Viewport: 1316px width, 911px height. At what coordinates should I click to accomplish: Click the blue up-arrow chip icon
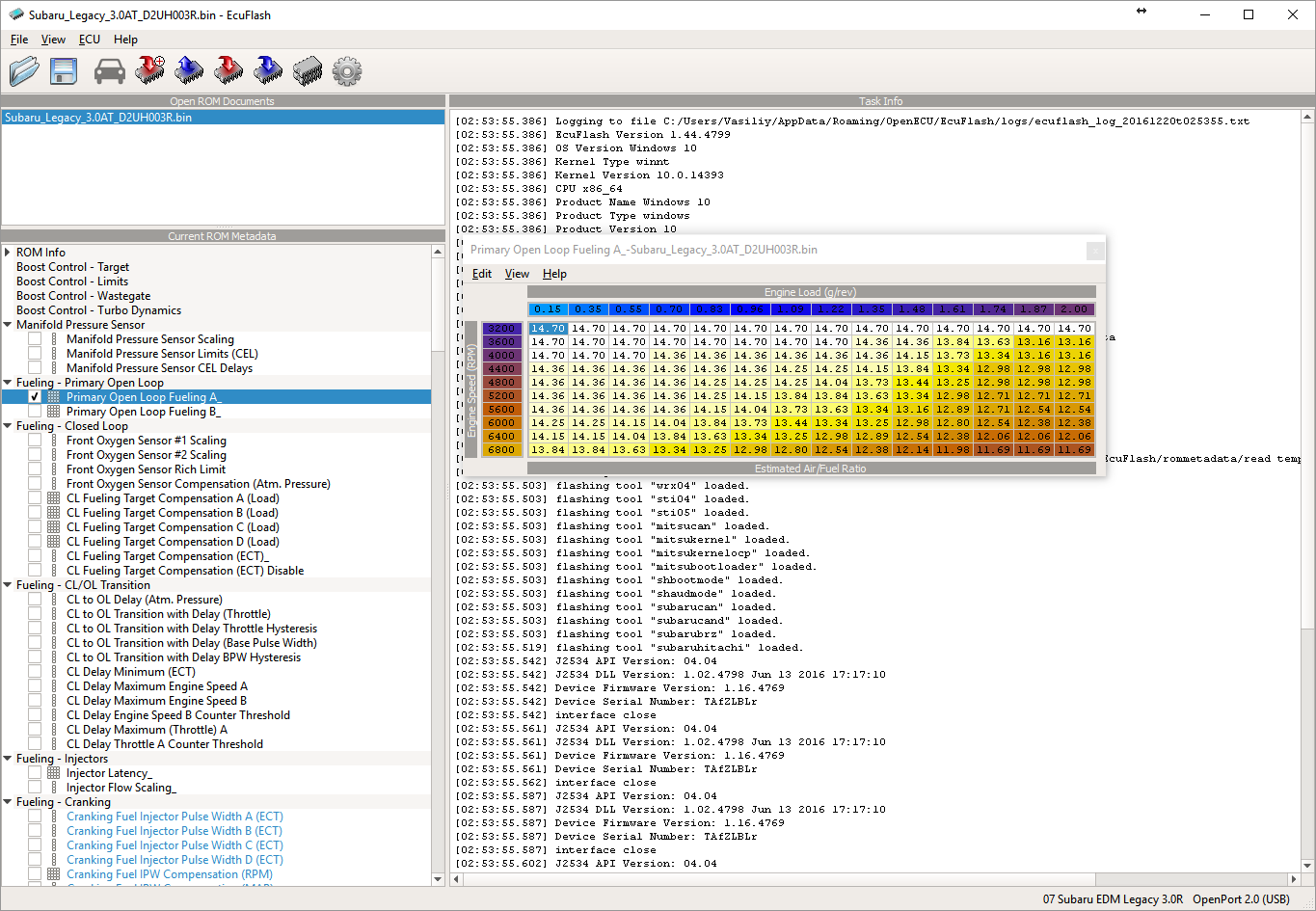pyautogui.click(x=189, y=69)
